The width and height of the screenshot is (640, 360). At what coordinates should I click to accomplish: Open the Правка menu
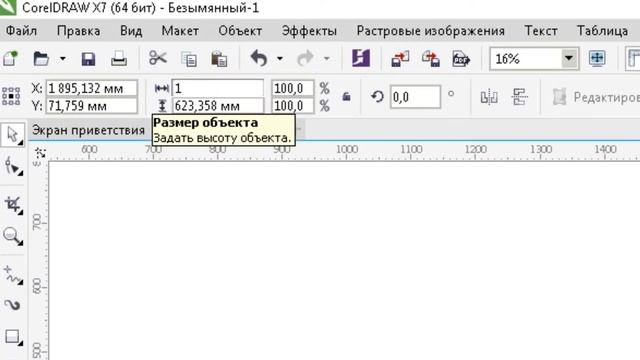click(x=78, y=31)
